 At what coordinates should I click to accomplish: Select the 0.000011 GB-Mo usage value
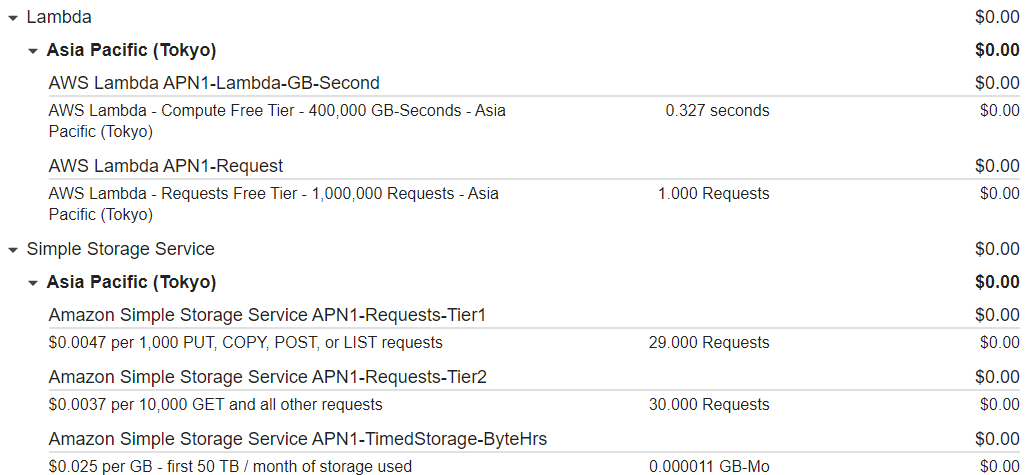(x=710, y=466)
